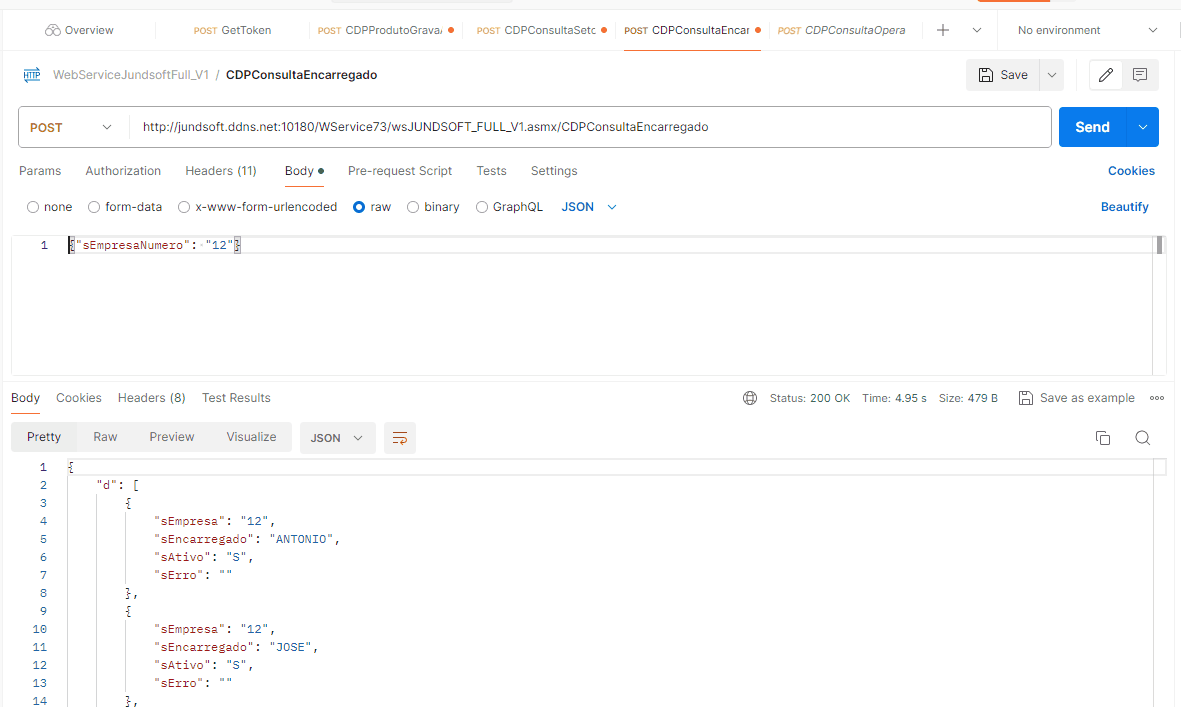Copy response with the copy icon

pos(1103,438)
